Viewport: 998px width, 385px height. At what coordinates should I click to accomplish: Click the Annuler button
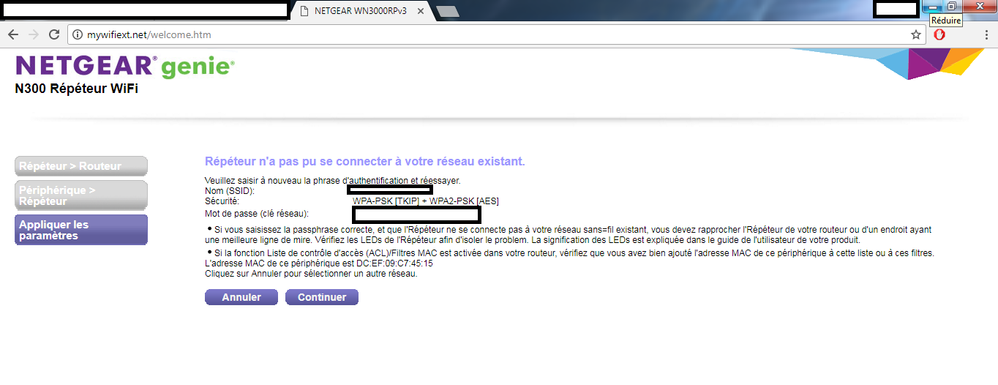(x=241, y=297)
